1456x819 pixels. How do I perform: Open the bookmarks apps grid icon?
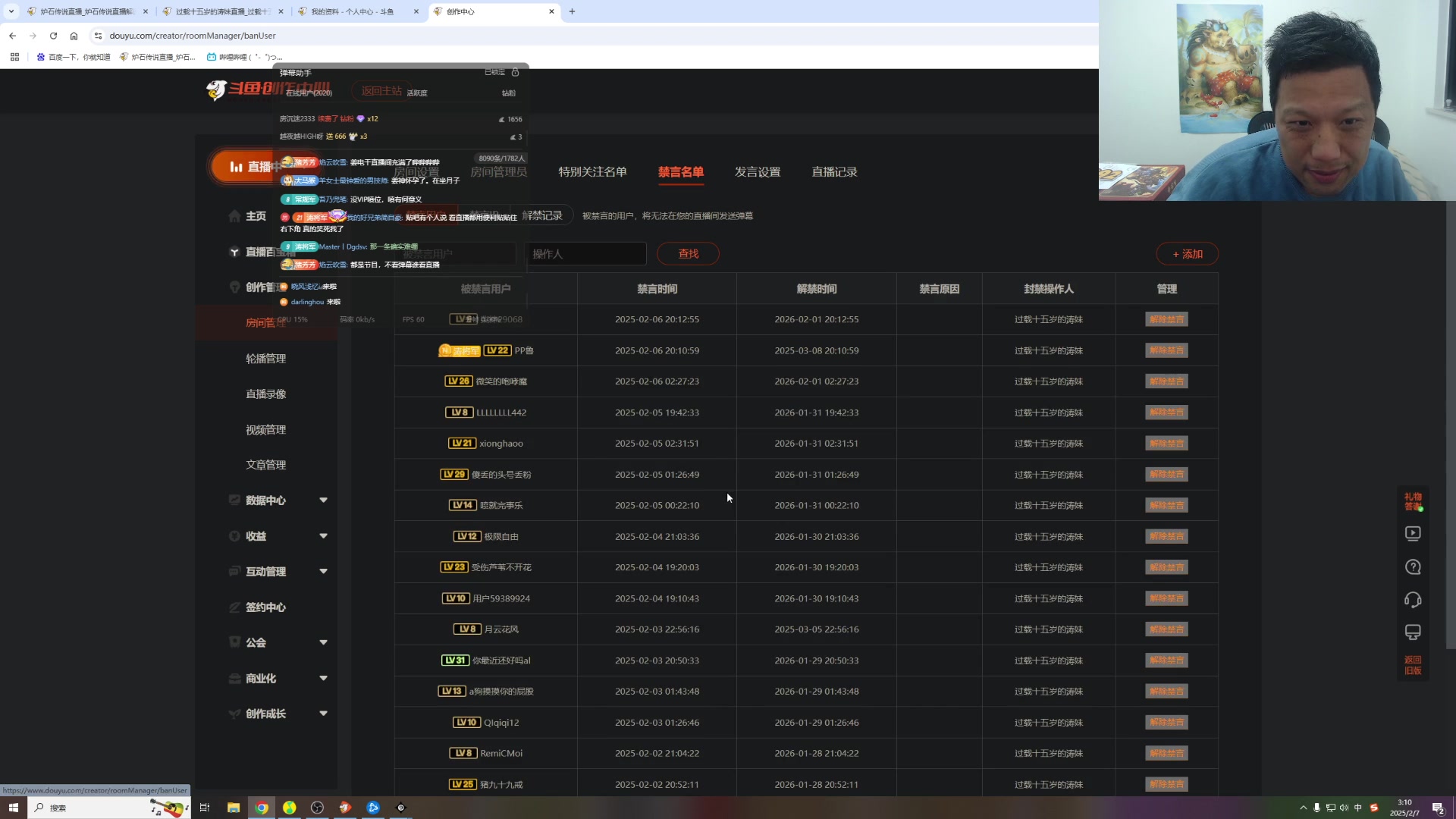[14, 57]
